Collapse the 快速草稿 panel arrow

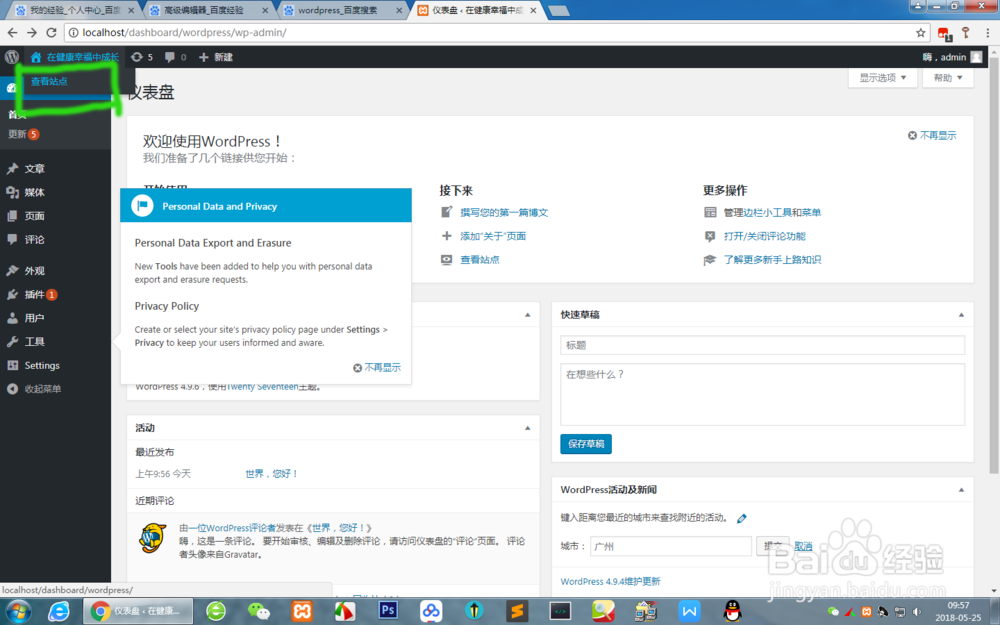point(961,314)
